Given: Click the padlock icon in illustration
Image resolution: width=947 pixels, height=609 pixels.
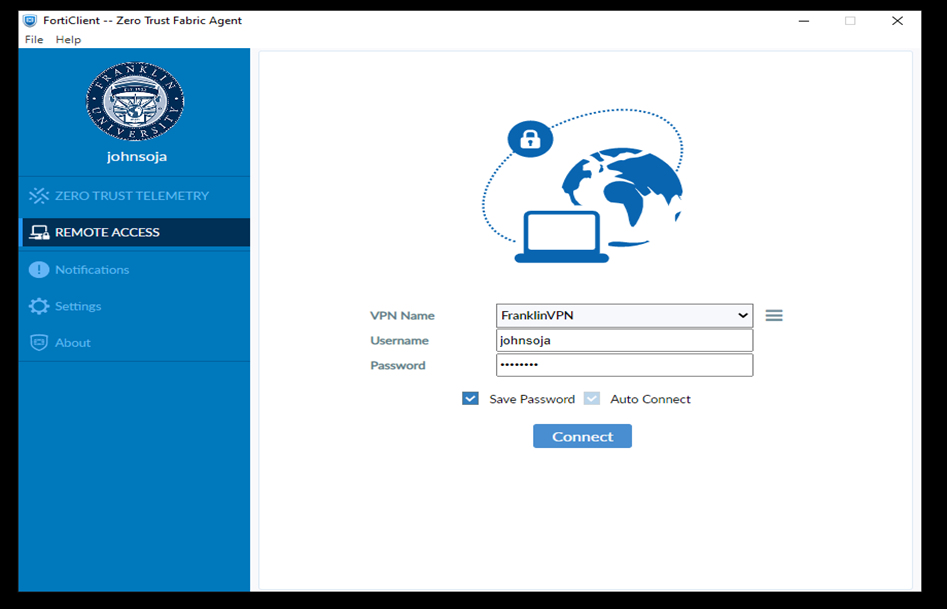Looking at the screenshot, I should (530, 138).
